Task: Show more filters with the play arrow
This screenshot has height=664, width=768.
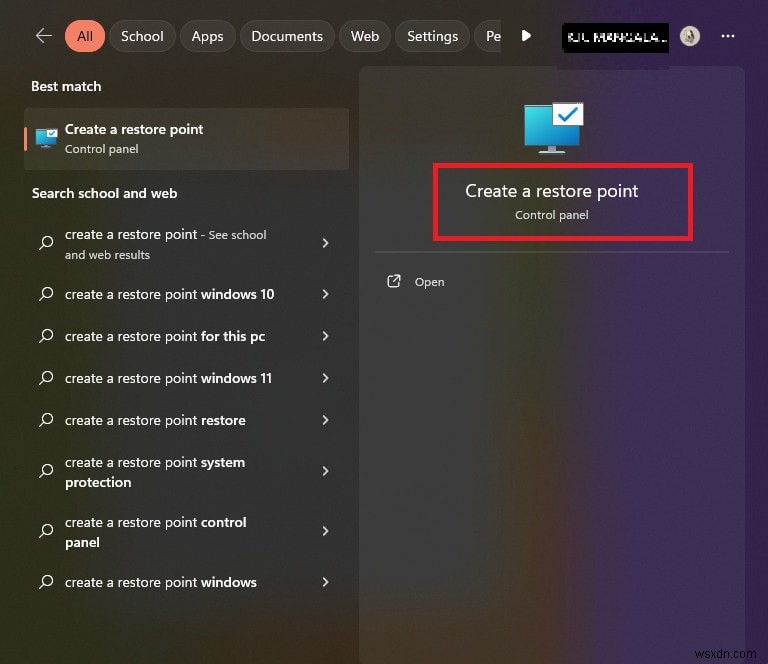Action: [x=526, y=36]
